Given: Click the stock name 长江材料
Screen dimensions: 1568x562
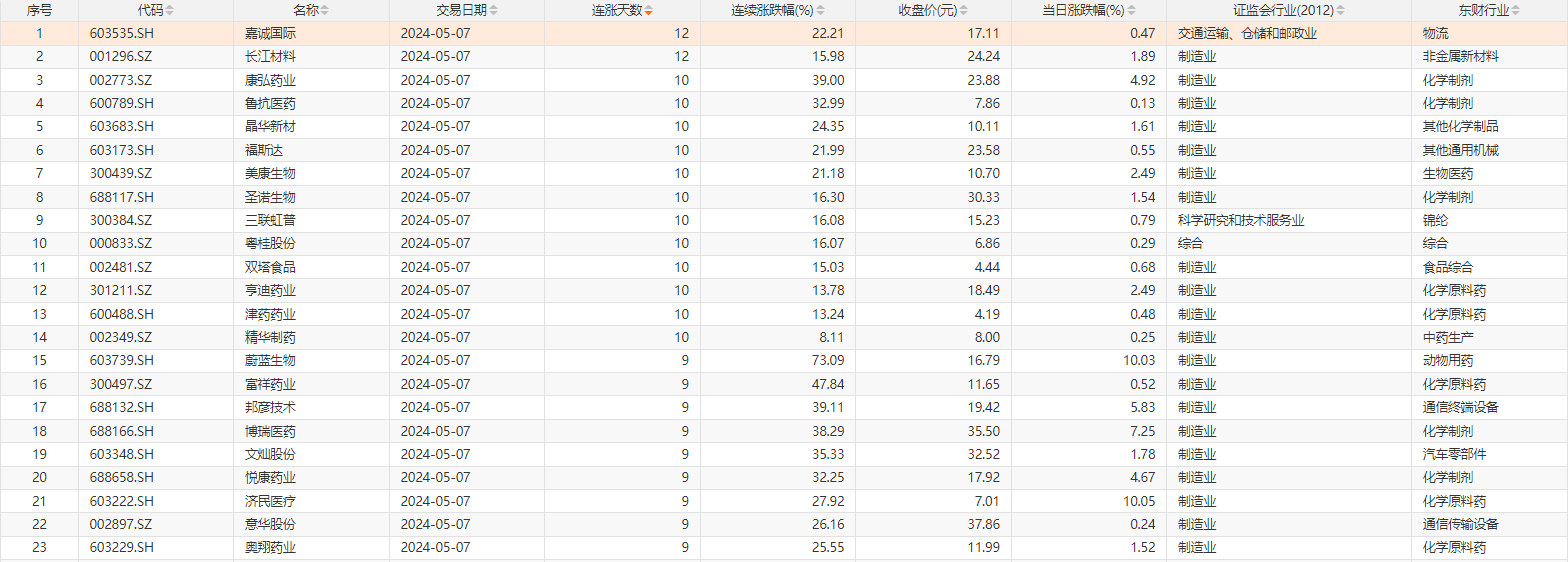Looking at the screenshot, I should (270, 56).
